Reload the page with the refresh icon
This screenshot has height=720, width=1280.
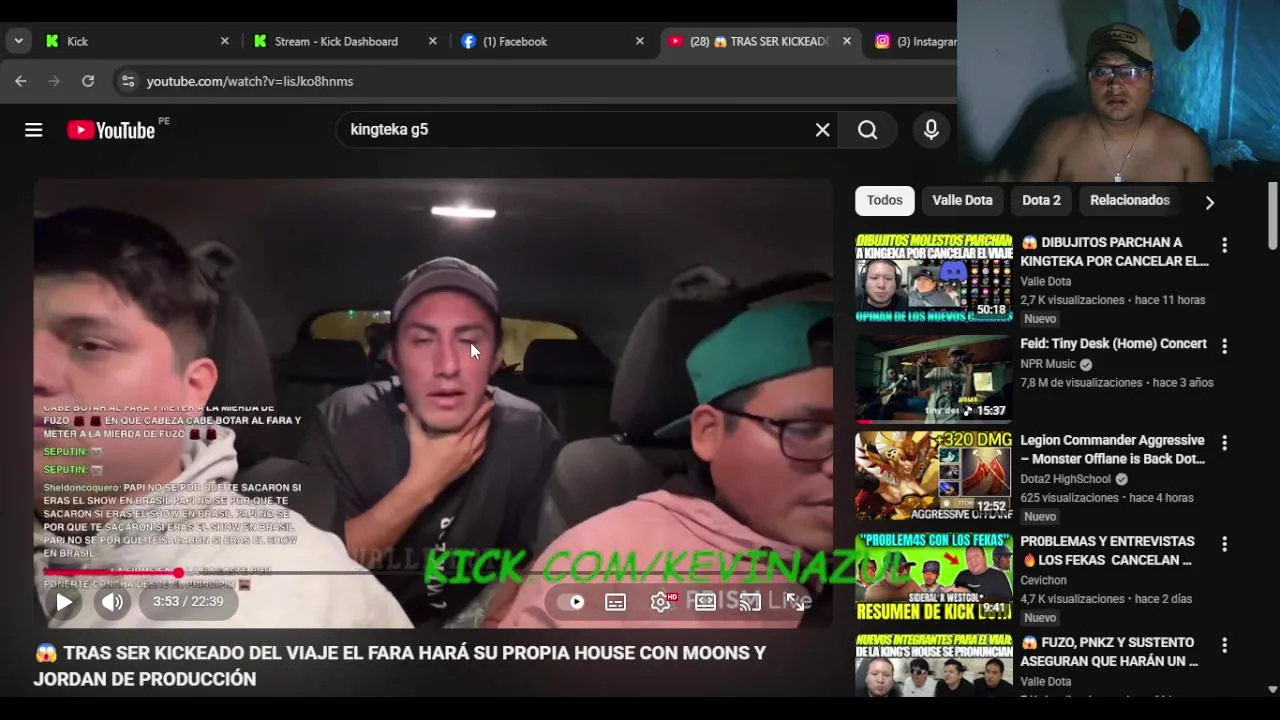[88, 81]
